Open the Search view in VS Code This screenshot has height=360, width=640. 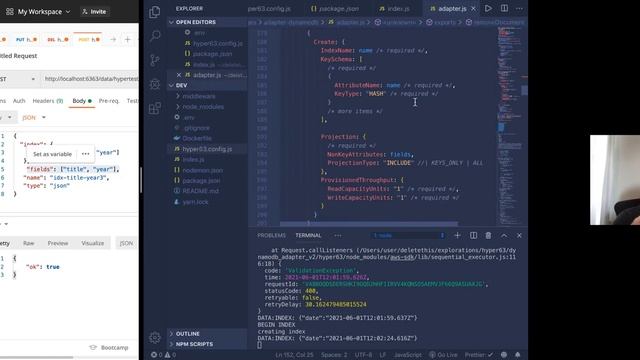point(155,36)
